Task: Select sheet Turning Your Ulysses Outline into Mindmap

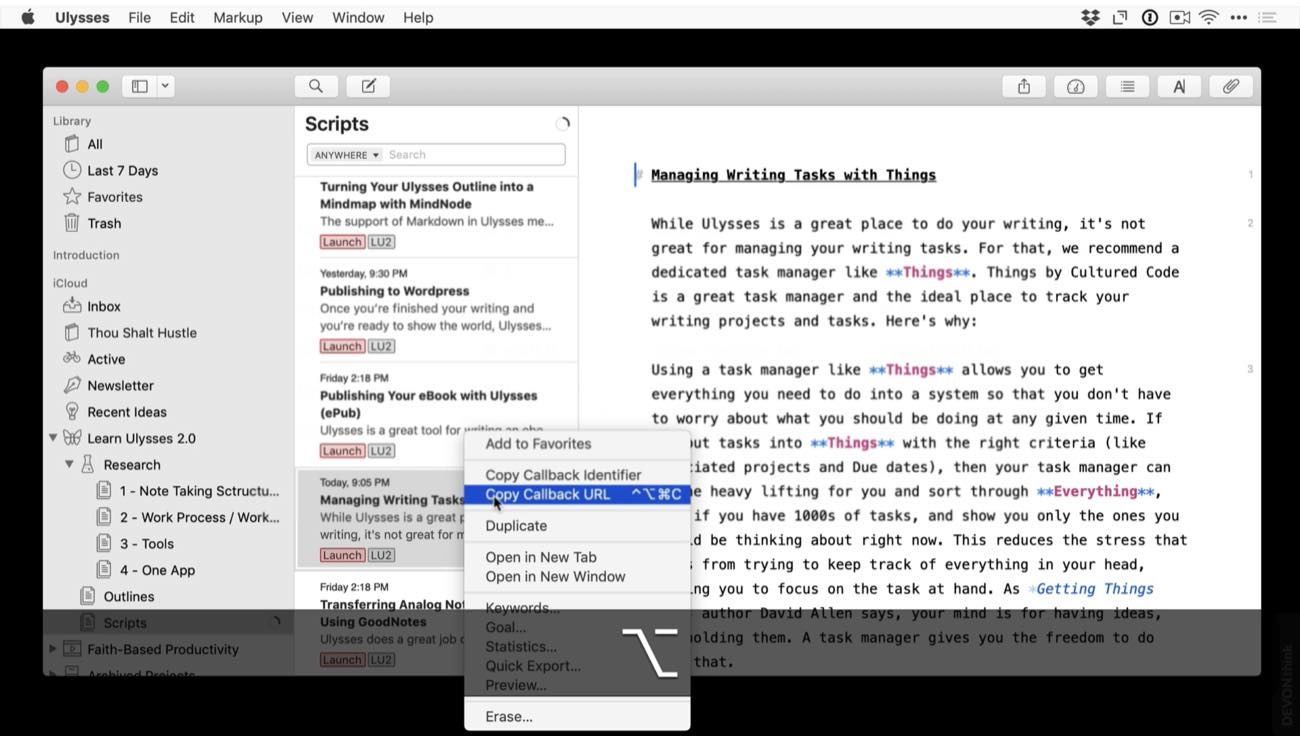Action: pos(436,215)
